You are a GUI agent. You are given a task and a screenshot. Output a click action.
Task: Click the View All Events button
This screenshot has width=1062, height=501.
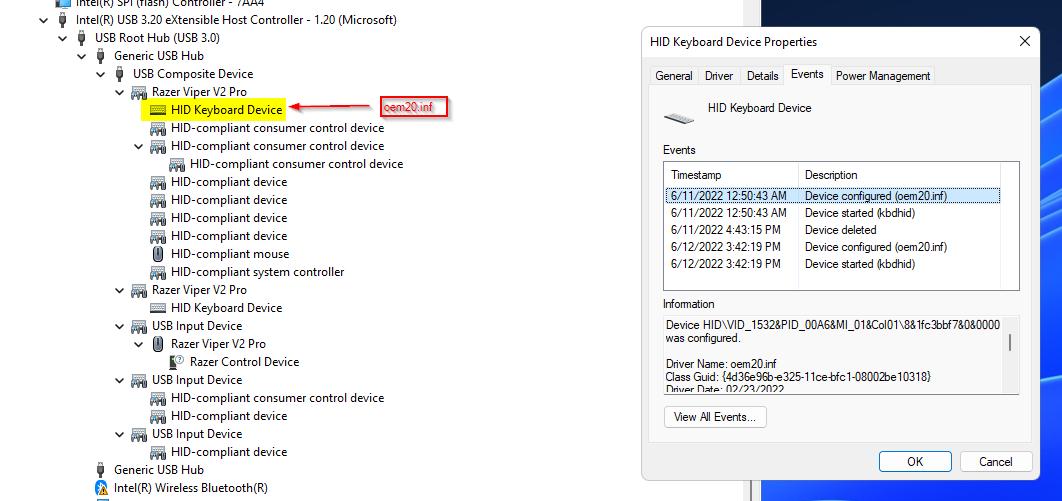(715, 417)
